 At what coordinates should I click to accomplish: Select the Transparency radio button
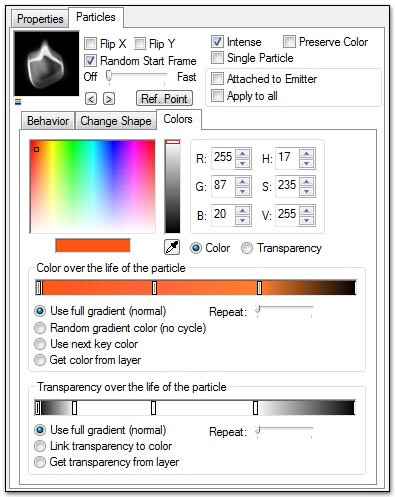point(247,248)
